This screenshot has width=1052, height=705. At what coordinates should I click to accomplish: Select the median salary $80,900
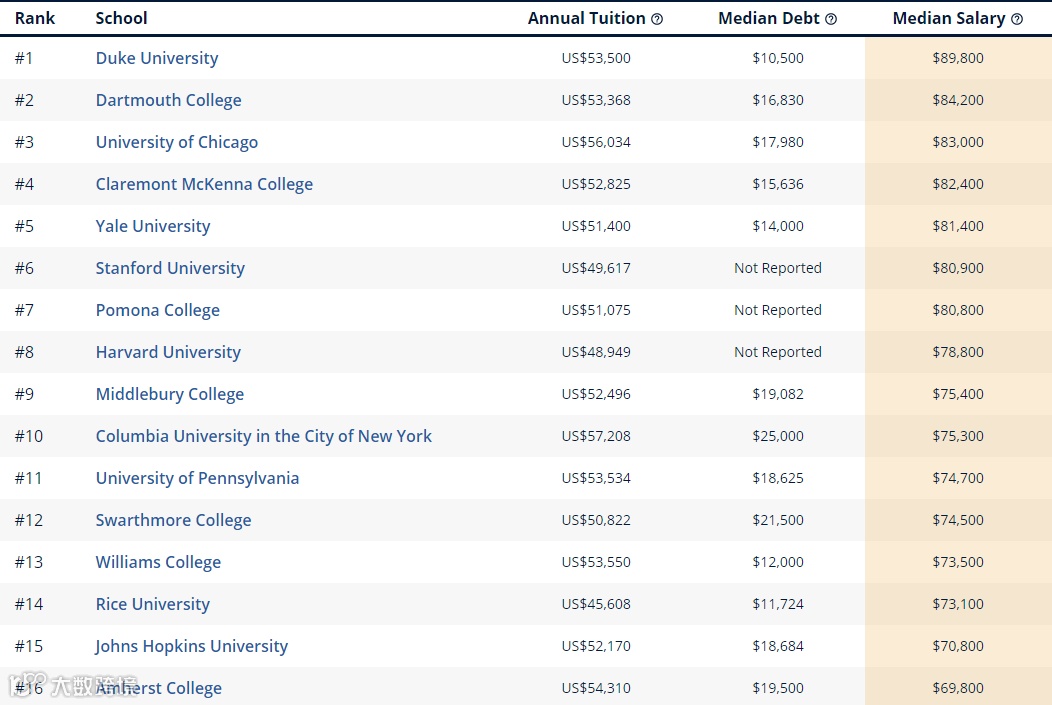tap(958, 268)
